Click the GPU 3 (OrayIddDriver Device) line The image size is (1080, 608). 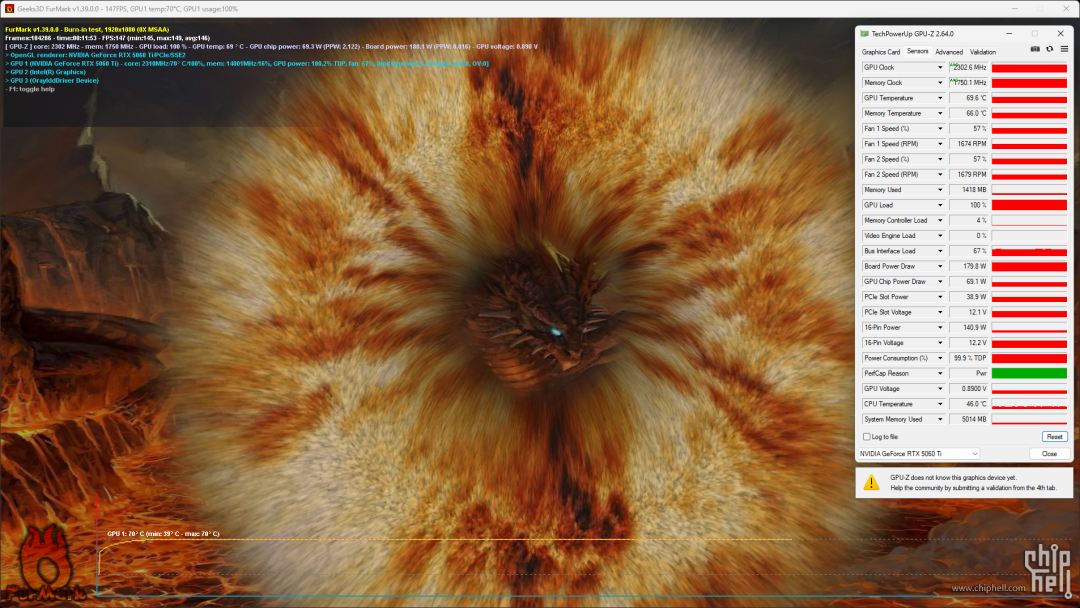(x=52, y=81)
